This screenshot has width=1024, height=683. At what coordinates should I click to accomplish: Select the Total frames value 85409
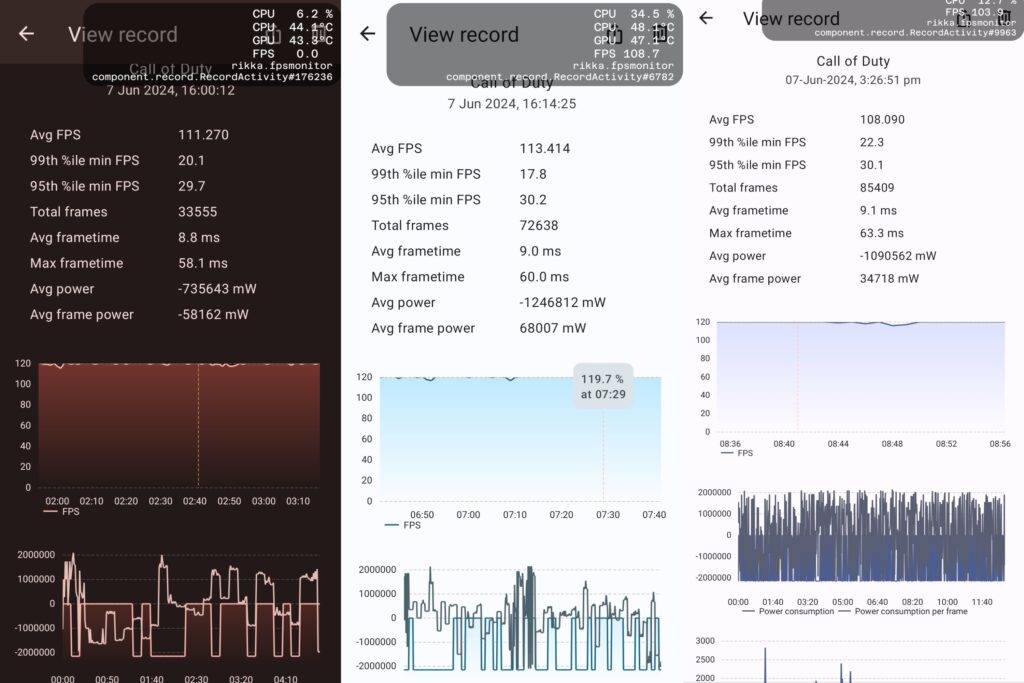(877, 188)
